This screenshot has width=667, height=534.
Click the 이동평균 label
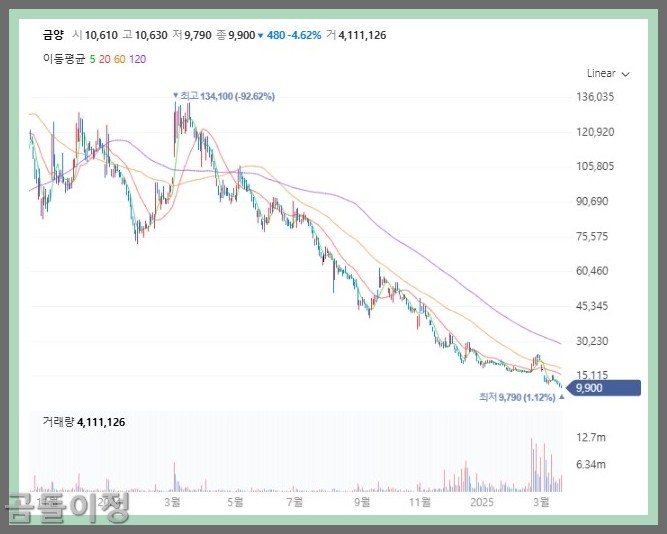point(64,59)
